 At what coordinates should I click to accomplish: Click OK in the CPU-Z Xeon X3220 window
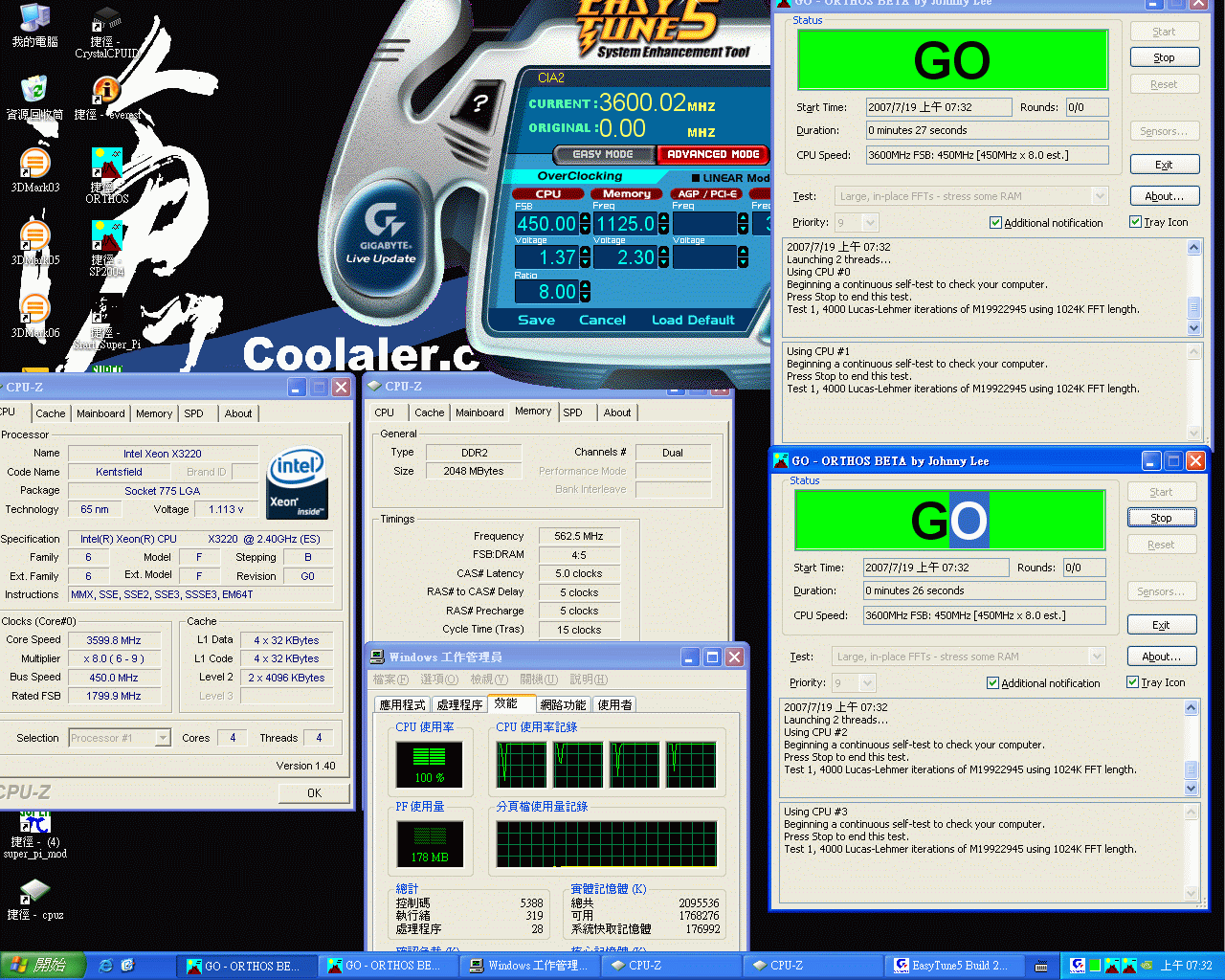tap(314, 793)
